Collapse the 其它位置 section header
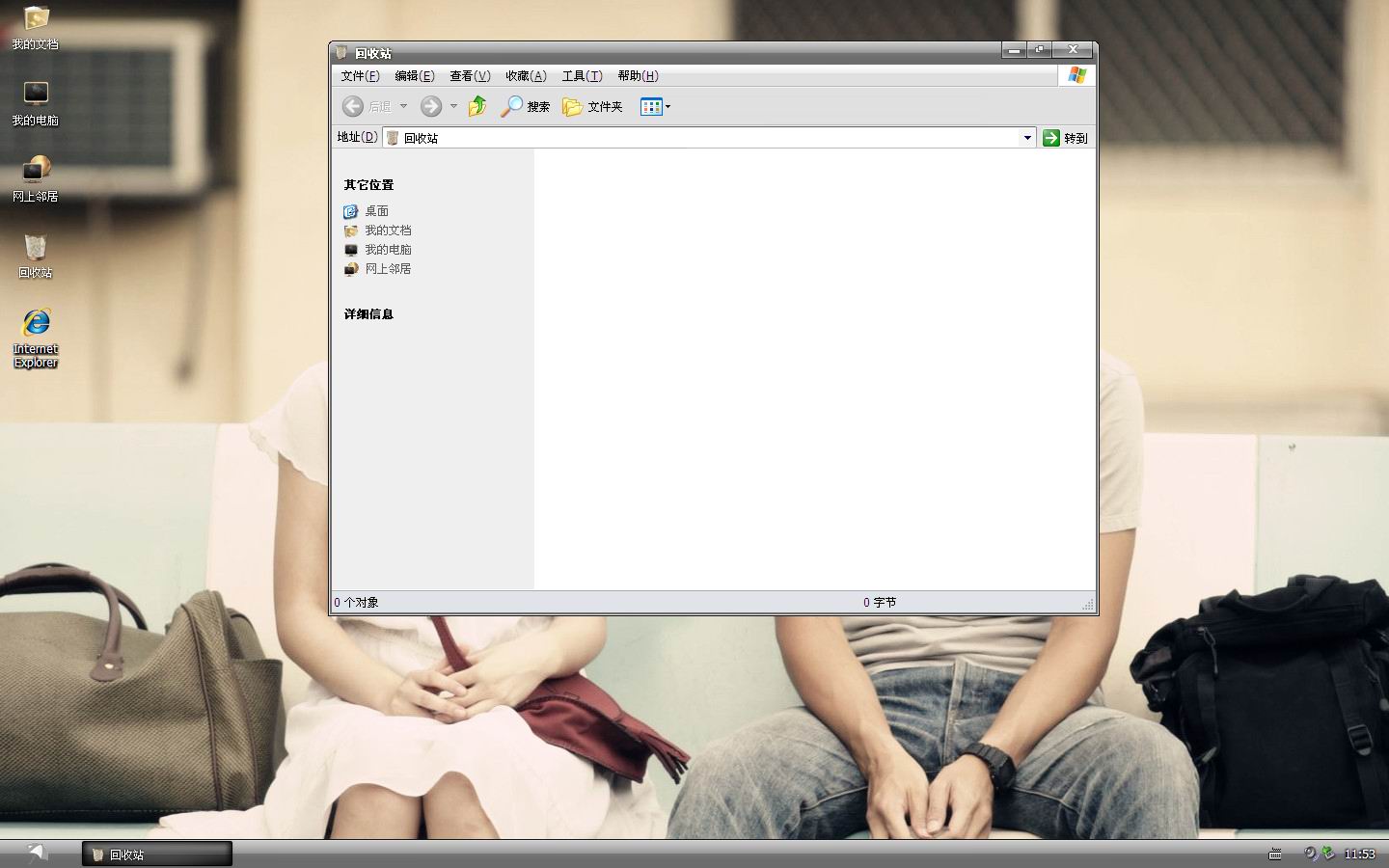This screenshot has width=1389, height=868. pos(368,185)
